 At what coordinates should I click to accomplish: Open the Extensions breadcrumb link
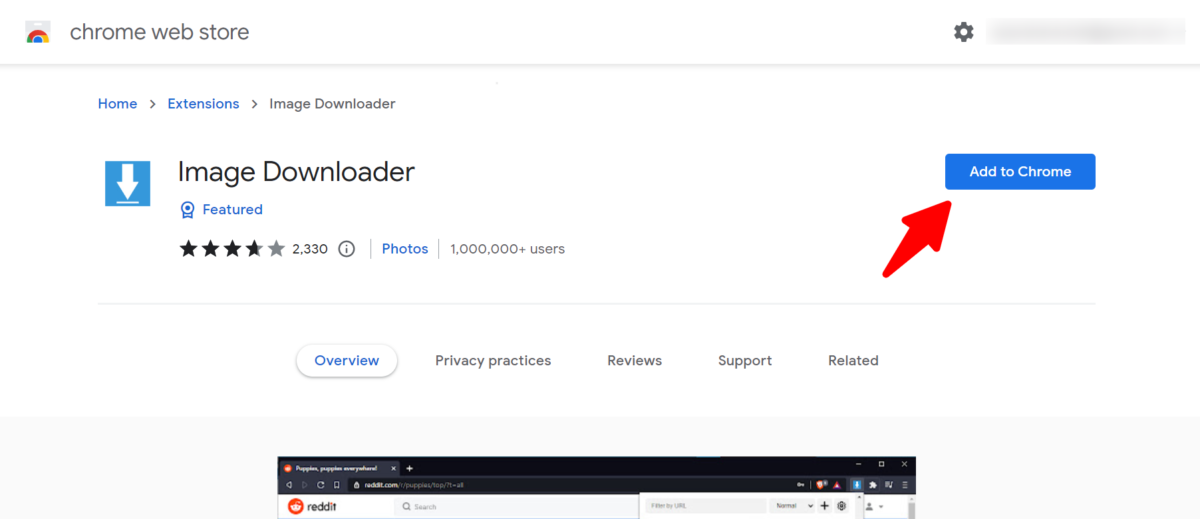[x=203, y=104]
